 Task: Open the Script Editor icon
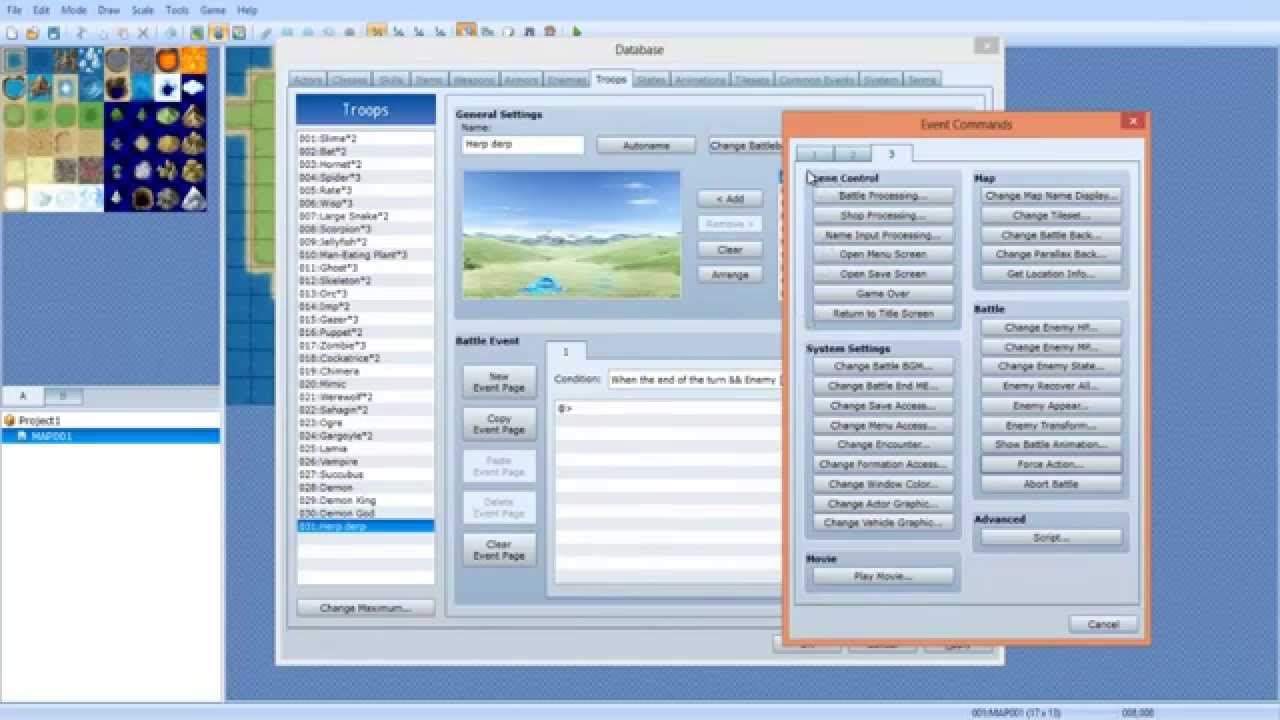tap(508, 33)
